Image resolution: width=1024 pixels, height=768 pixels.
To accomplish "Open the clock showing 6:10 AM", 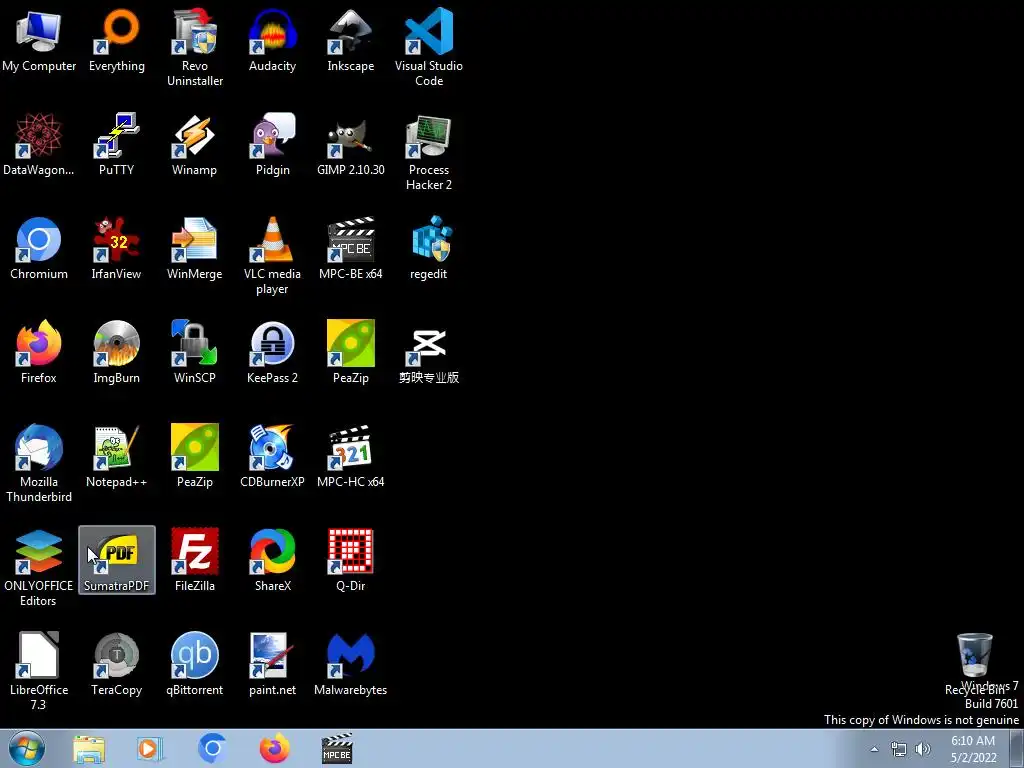I will coord(973,749).
